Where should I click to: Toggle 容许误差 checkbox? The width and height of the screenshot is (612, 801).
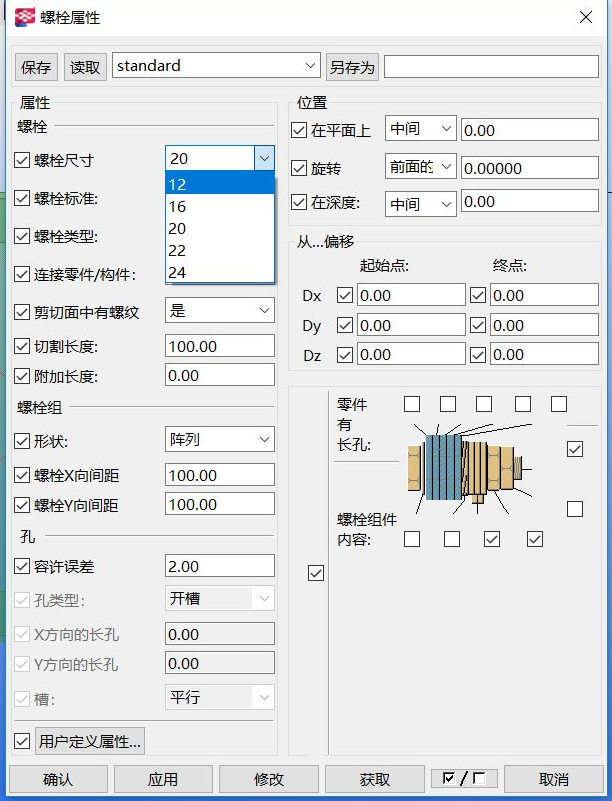pos(21,566)
